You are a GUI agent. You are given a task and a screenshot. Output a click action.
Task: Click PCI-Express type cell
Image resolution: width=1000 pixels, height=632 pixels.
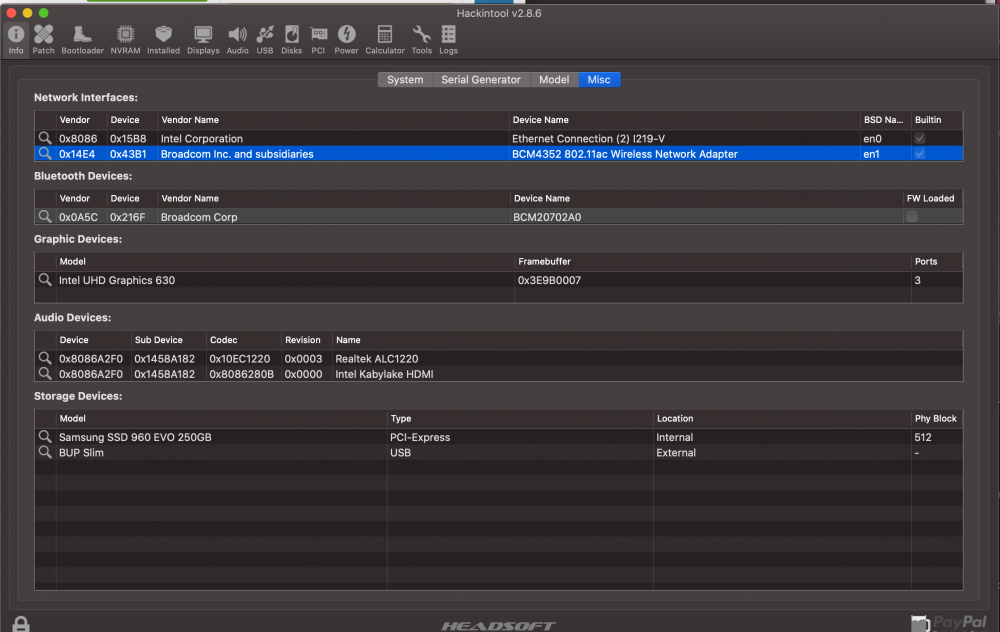(420, 437)
